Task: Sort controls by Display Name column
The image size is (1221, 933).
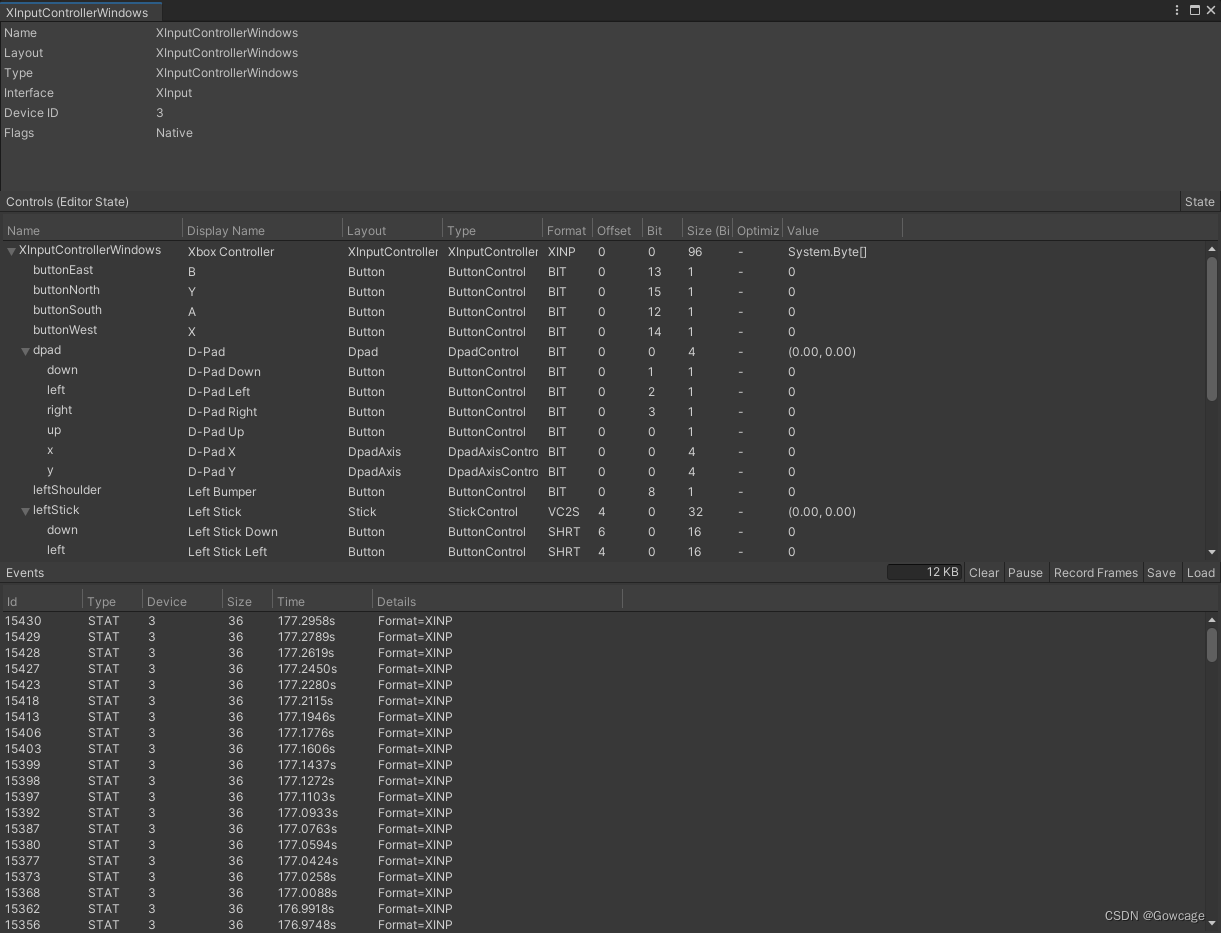Action: coord(263,230)
